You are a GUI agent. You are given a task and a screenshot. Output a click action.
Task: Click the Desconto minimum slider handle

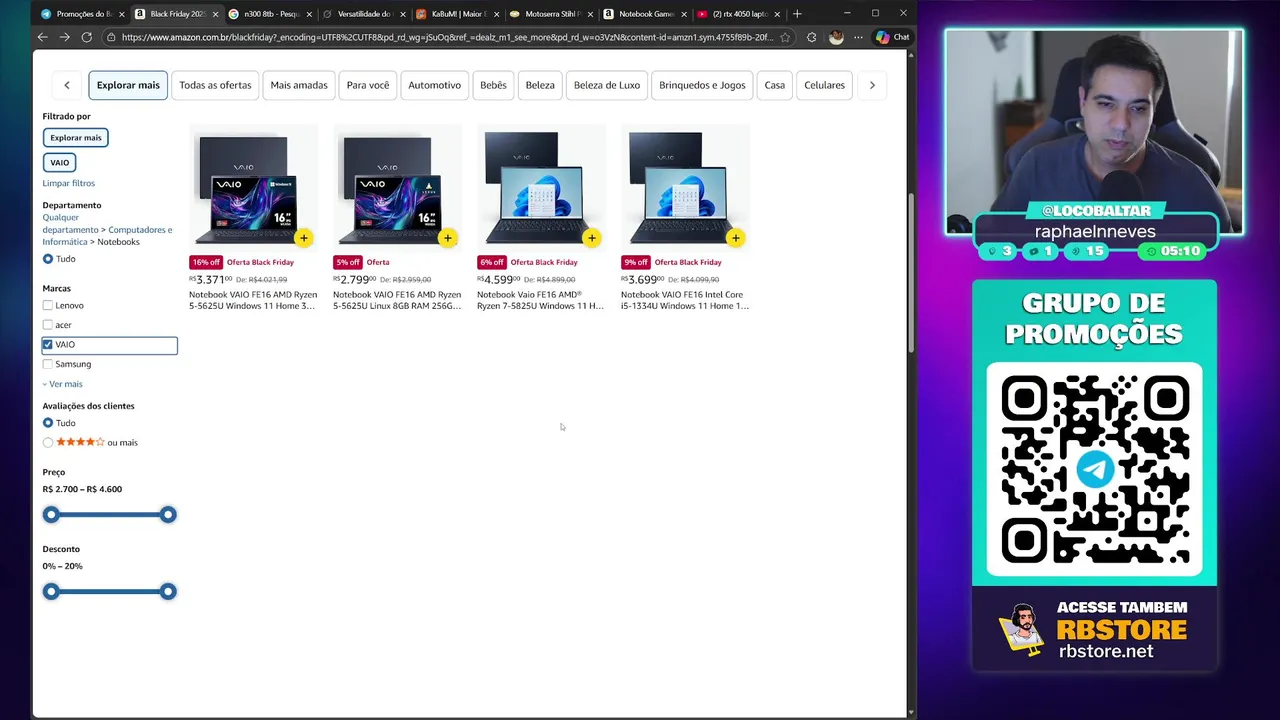(x=51, y=591)
